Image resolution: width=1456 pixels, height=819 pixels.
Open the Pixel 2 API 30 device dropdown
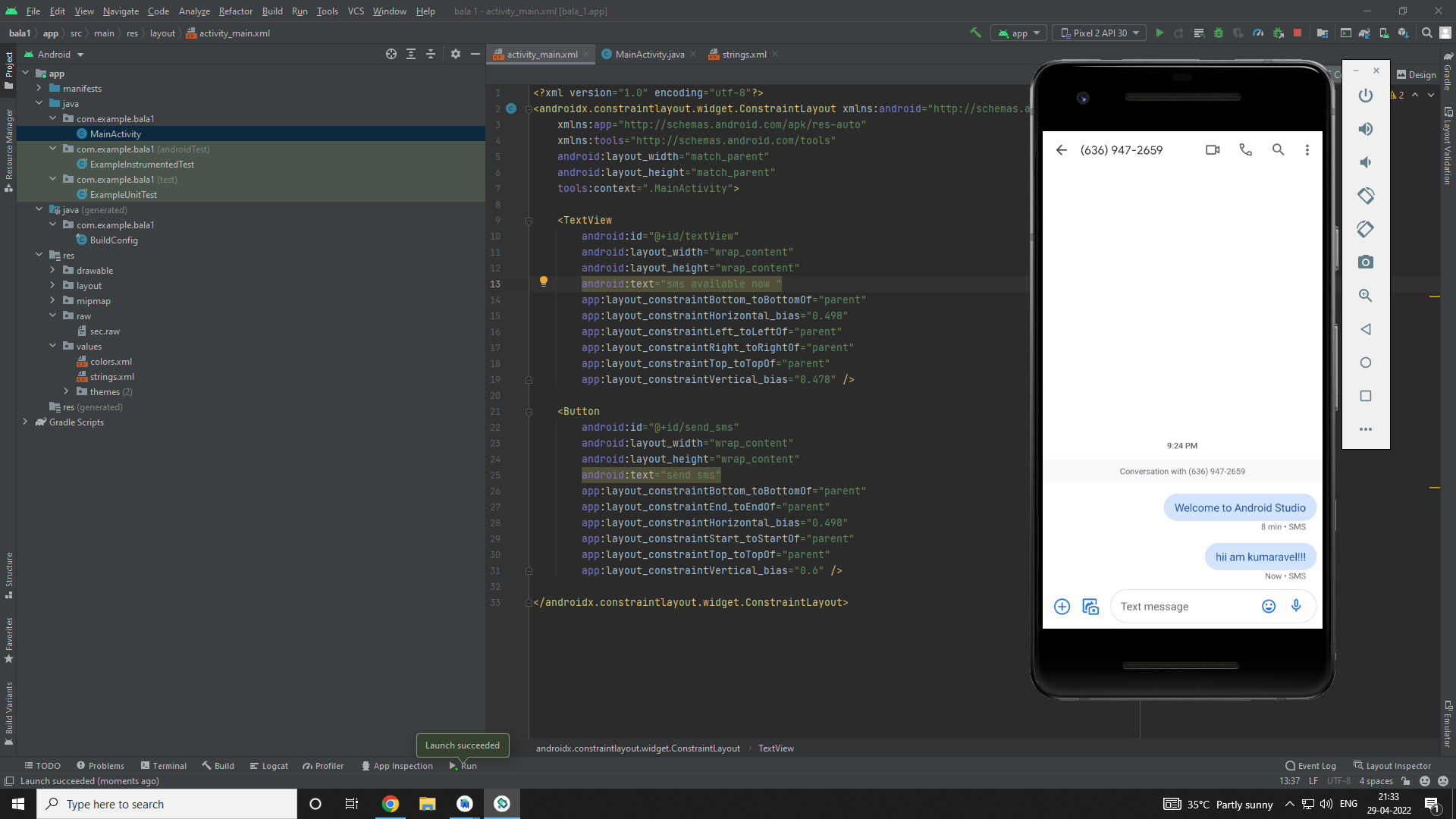(1098, 33)
